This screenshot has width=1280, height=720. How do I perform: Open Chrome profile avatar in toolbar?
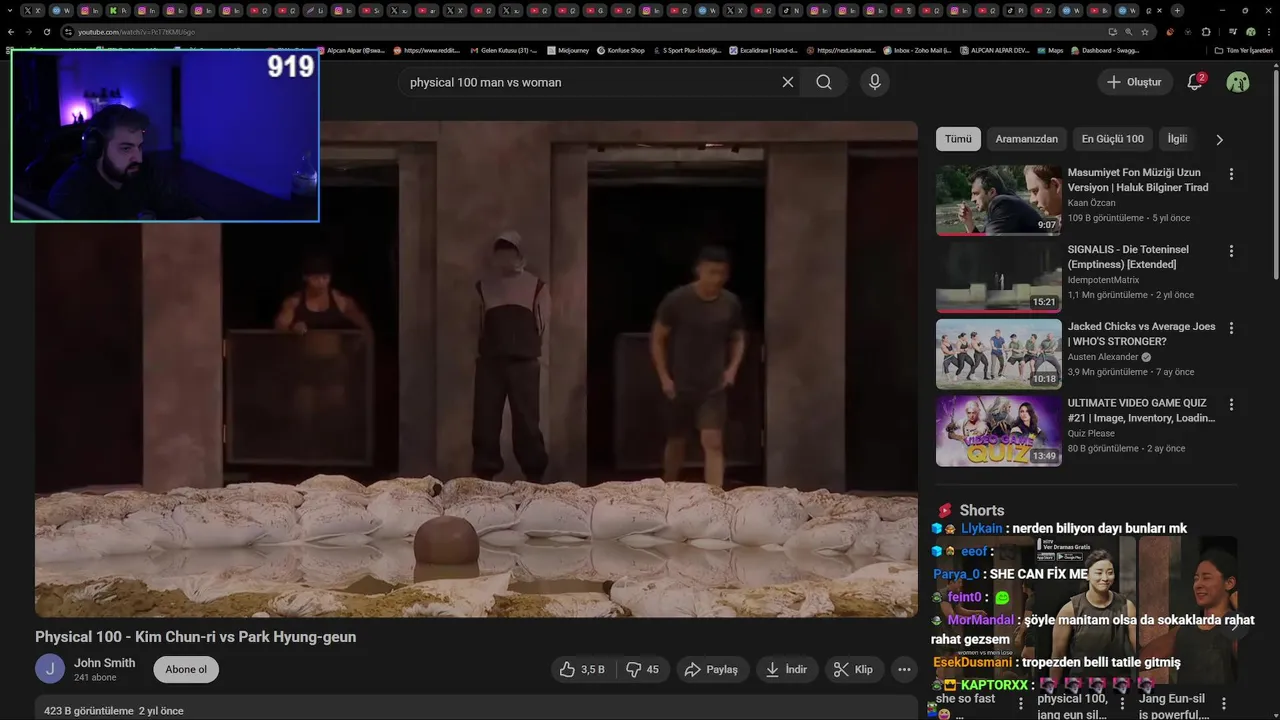pos(1251,32)
